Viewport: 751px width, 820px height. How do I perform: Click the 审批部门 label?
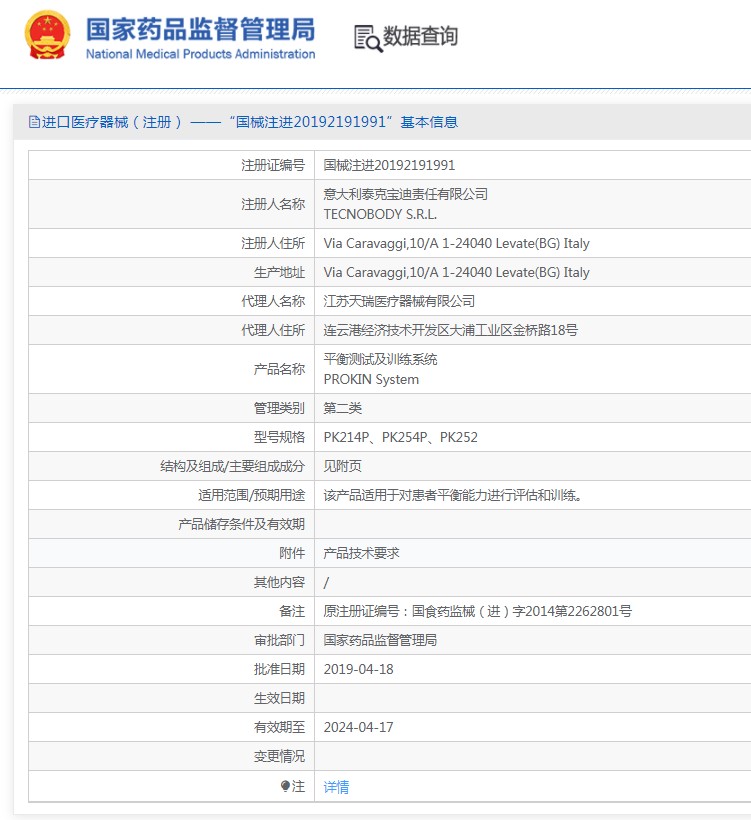279,640
